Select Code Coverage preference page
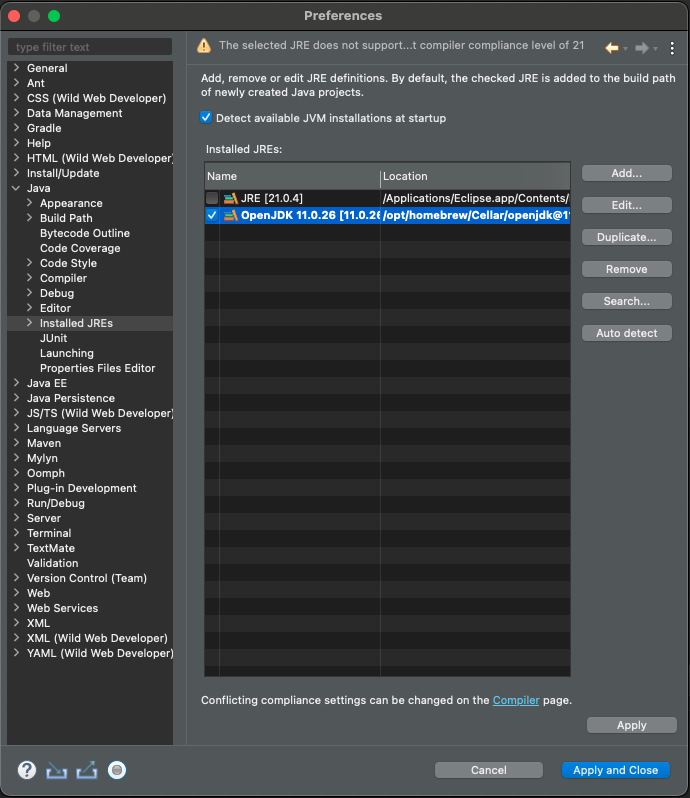 coord(80,248)
